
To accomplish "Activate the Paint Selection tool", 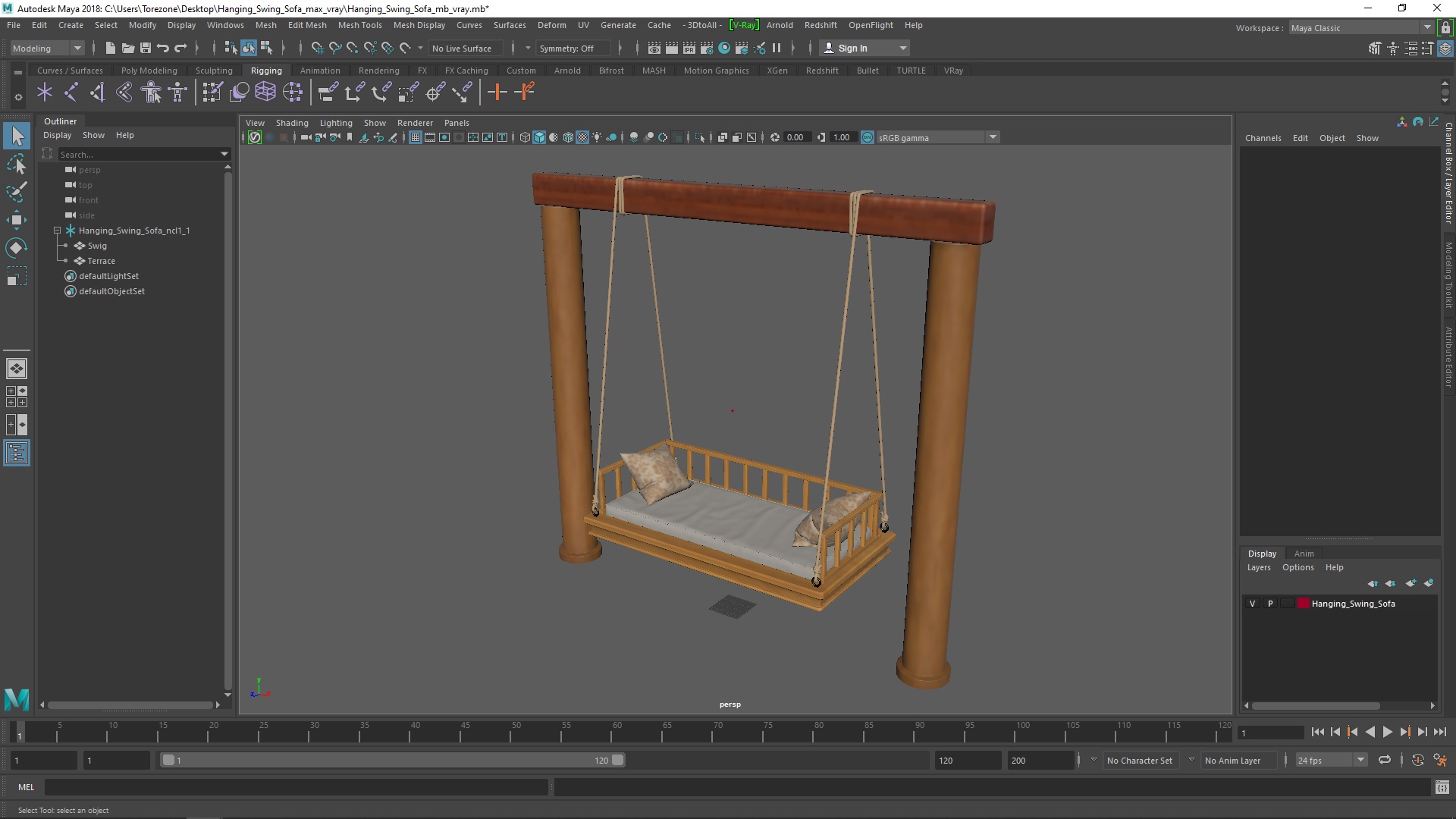I will [x=17, y=192].
